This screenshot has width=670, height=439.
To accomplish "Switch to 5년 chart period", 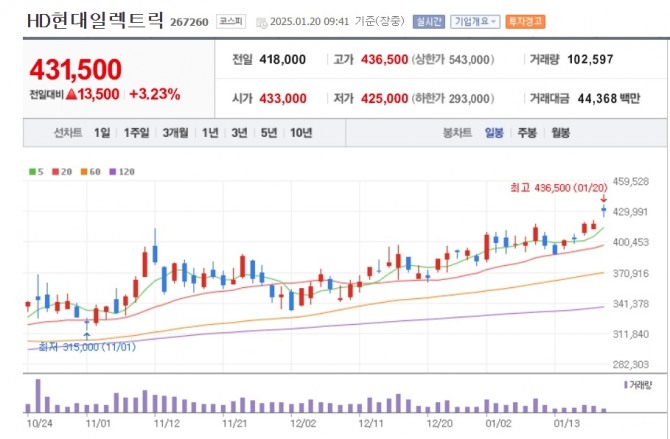I will click(269, 133).
